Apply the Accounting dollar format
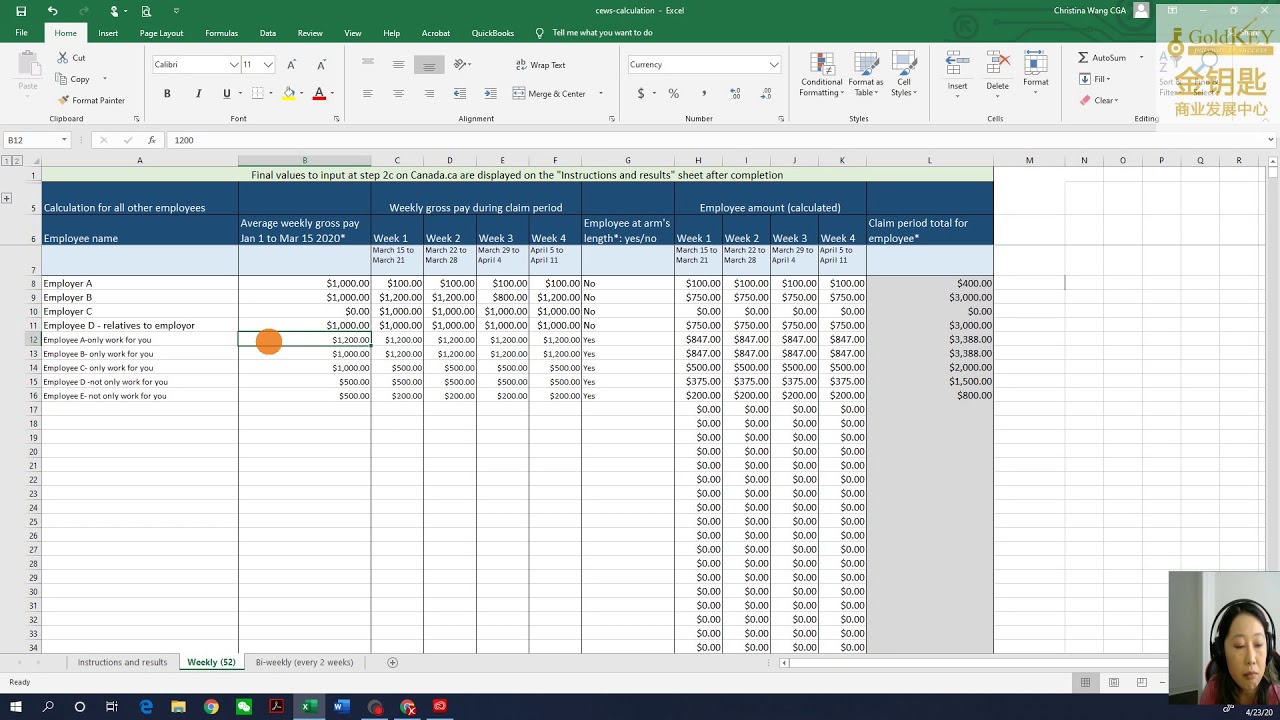The width and height of the screenshot is (1280, 720). 641,93
